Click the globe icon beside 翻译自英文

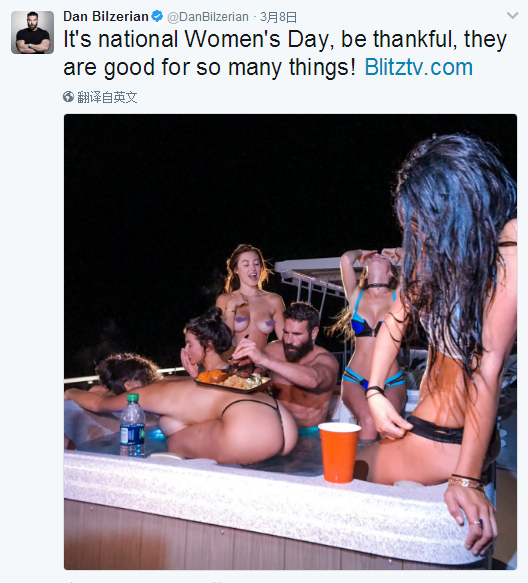pyautogui.click(x=68, y=97)
